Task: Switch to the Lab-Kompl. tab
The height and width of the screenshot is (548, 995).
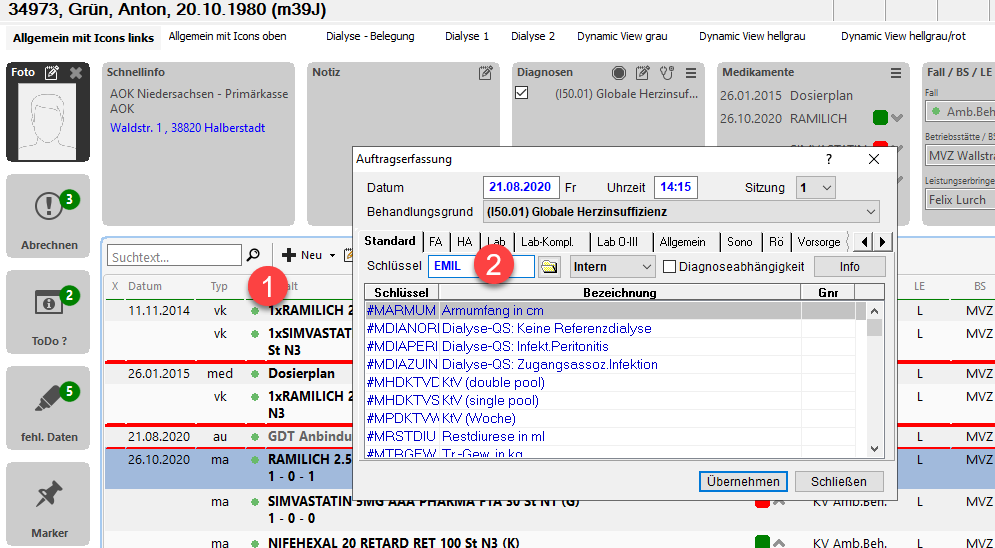Action: point(547,242)
